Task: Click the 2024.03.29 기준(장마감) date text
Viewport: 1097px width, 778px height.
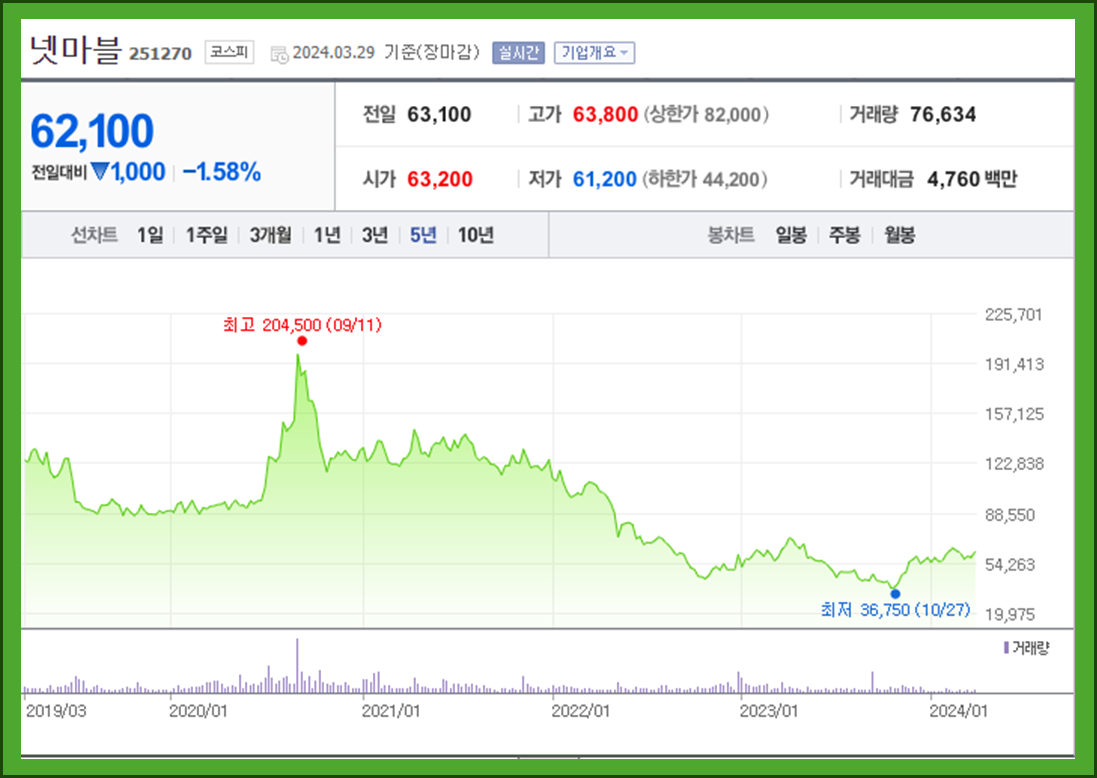Action: click(386, 53)
